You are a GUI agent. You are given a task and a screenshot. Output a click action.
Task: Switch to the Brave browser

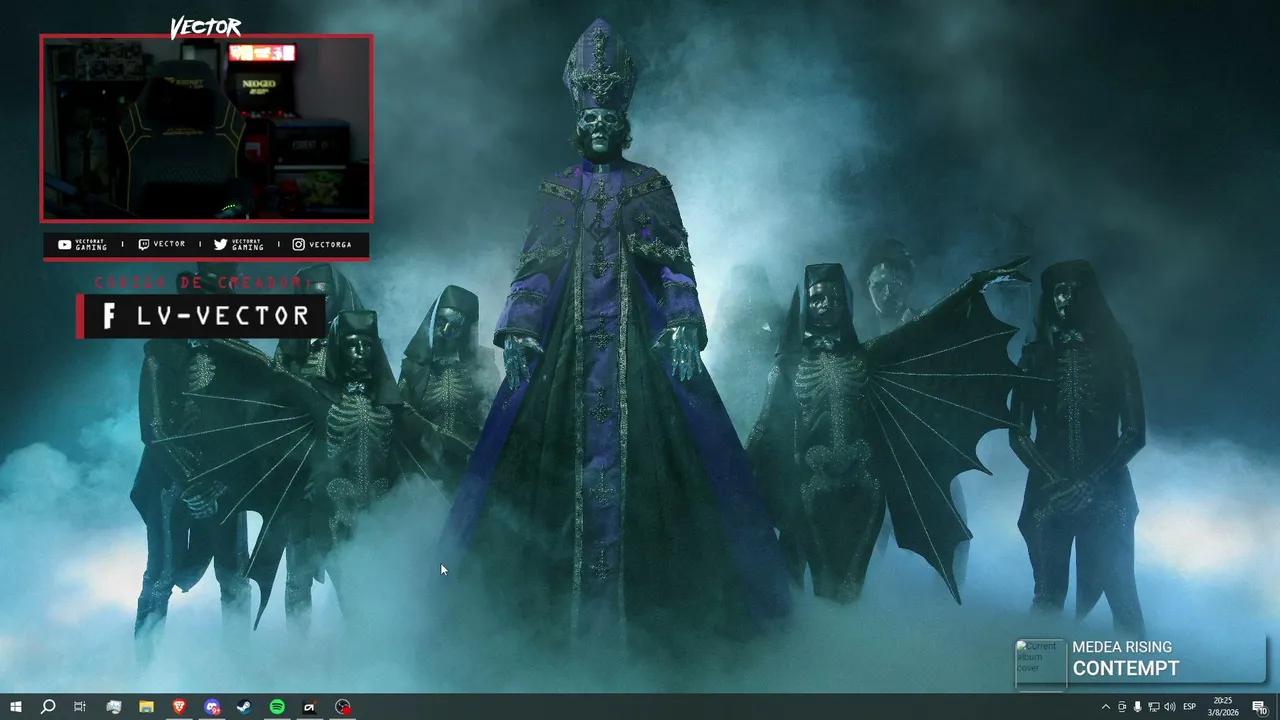click(179, 707)
